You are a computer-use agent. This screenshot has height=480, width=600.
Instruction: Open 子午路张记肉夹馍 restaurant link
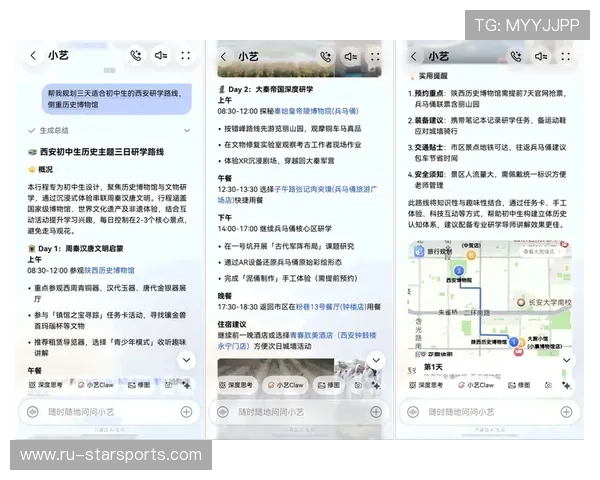[x=297, y=194]
